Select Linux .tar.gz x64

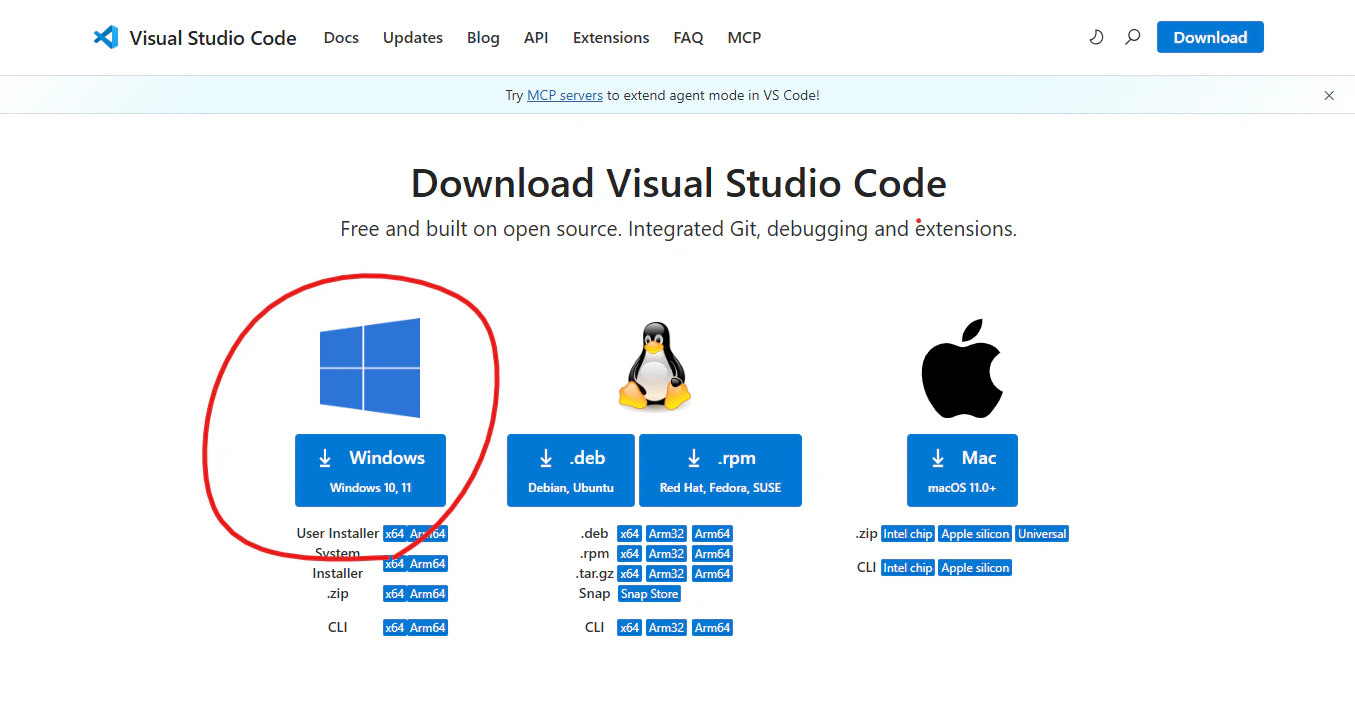click(629, 574)
